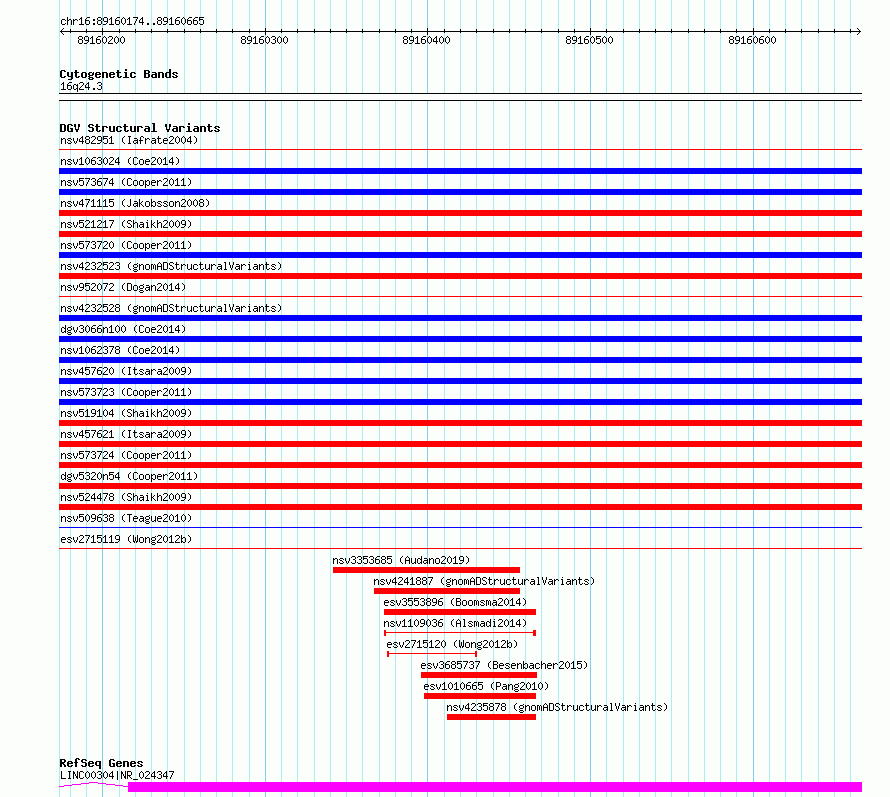This screenshot has height=797, width=890.
Task: Select nsv1109036 (Alsmadi2014) label
Action: (x=455, y=623)
